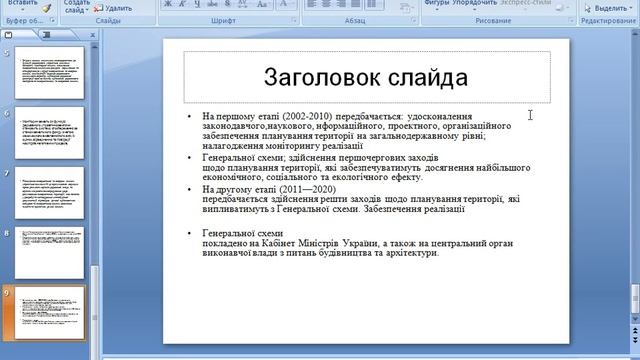Toggle bold Ж formatting
Screen dimensions: 640x360
168,4
